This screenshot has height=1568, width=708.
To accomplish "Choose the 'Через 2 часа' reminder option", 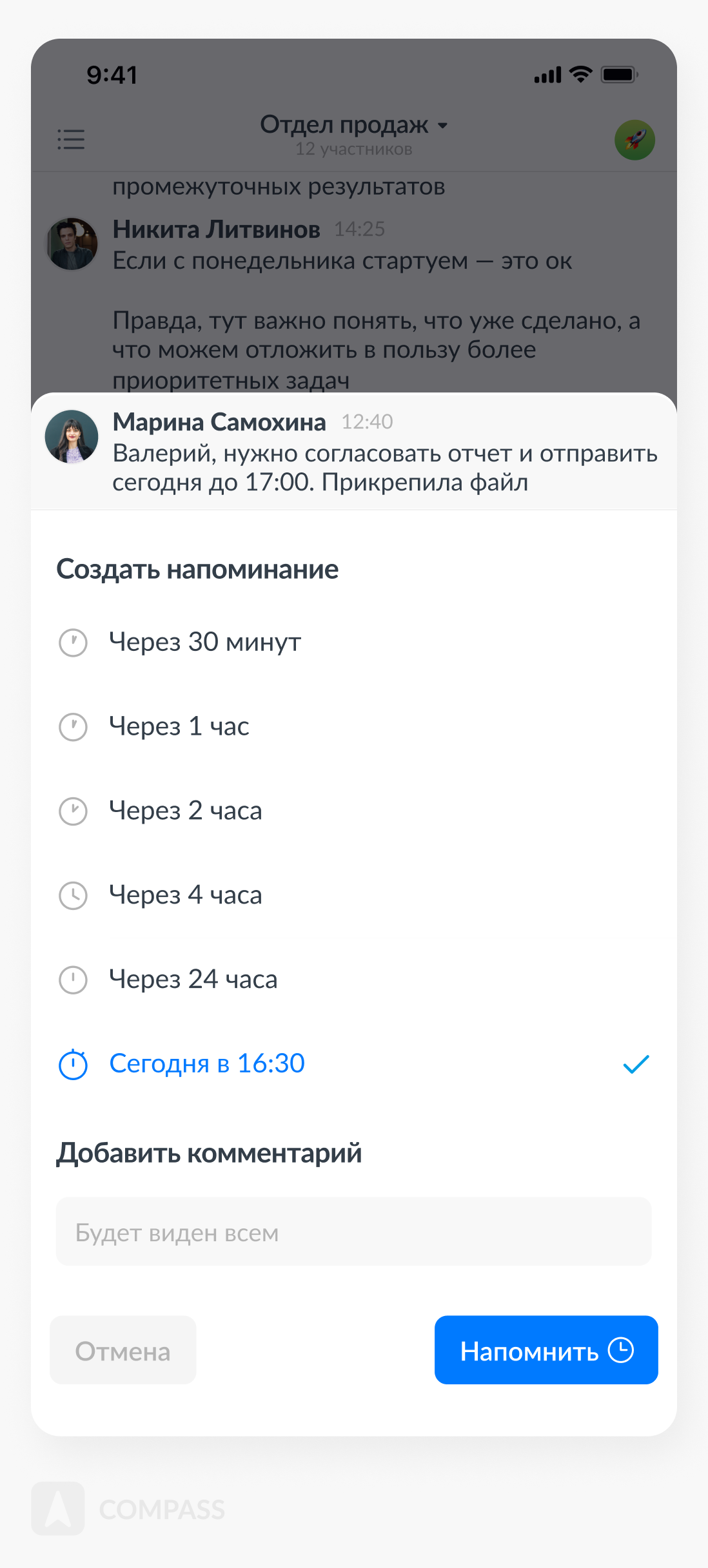I will tap(186, 811).
